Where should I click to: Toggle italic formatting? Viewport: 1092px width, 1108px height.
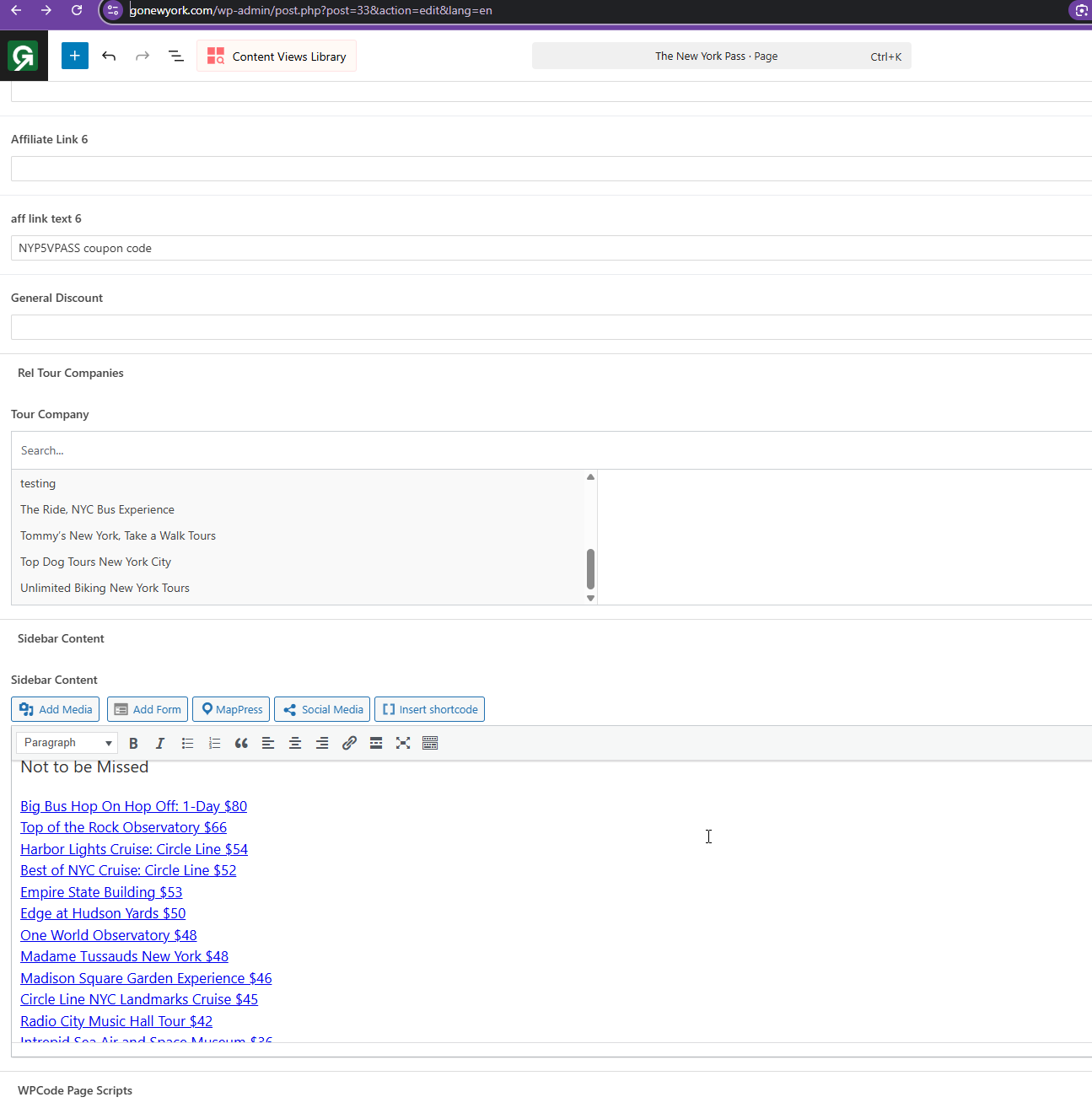160,743
